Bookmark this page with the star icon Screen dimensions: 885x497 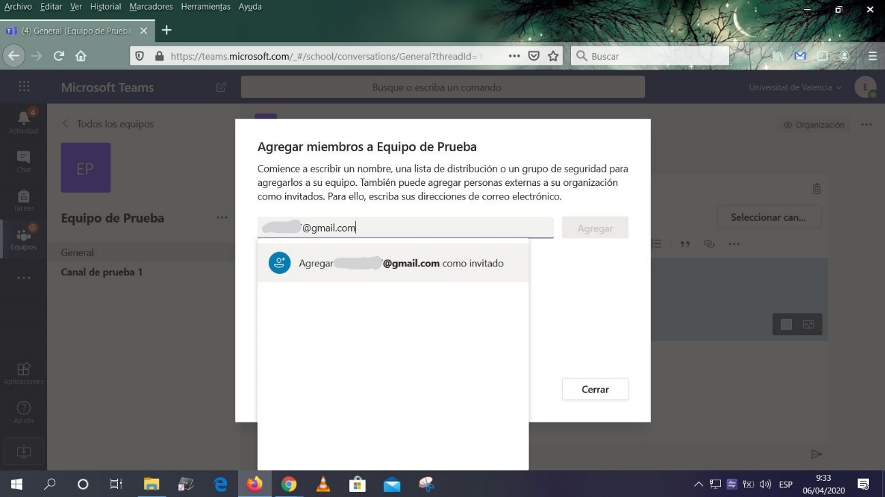tap(553, 56)
